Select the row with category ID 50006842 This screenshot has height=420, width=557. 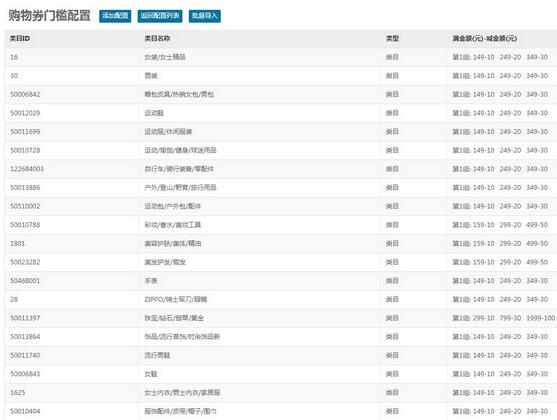[x=281, y=94]
